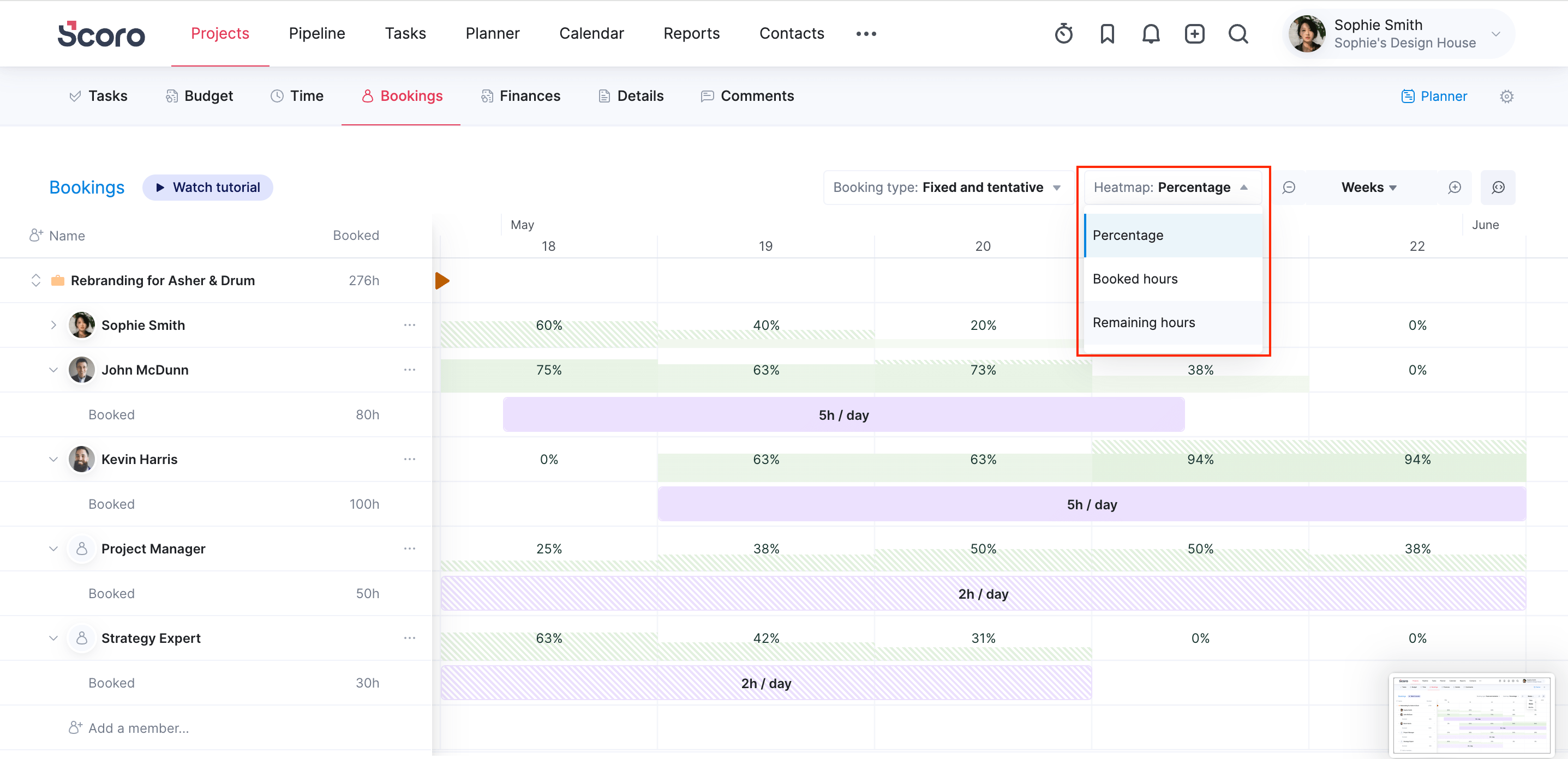Click Project Manager's 2h / day tentative bar
The width and height of the screenshot is (1568, 759).
point(983,594)
